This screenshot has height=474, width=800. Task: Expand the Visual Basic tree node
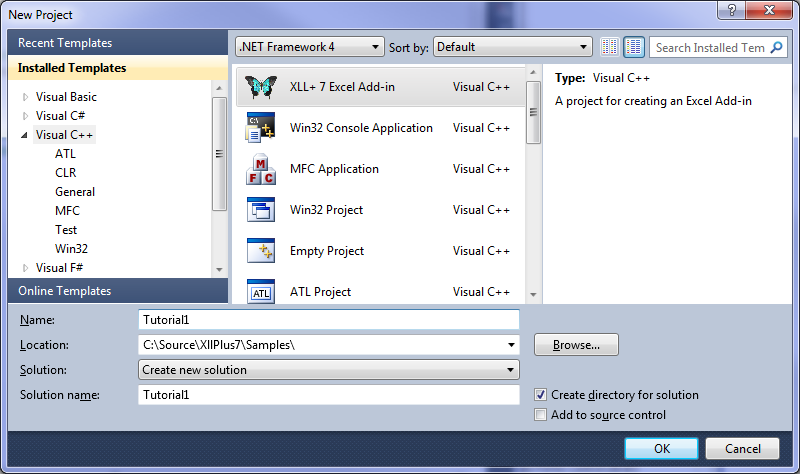click(25, 97)
